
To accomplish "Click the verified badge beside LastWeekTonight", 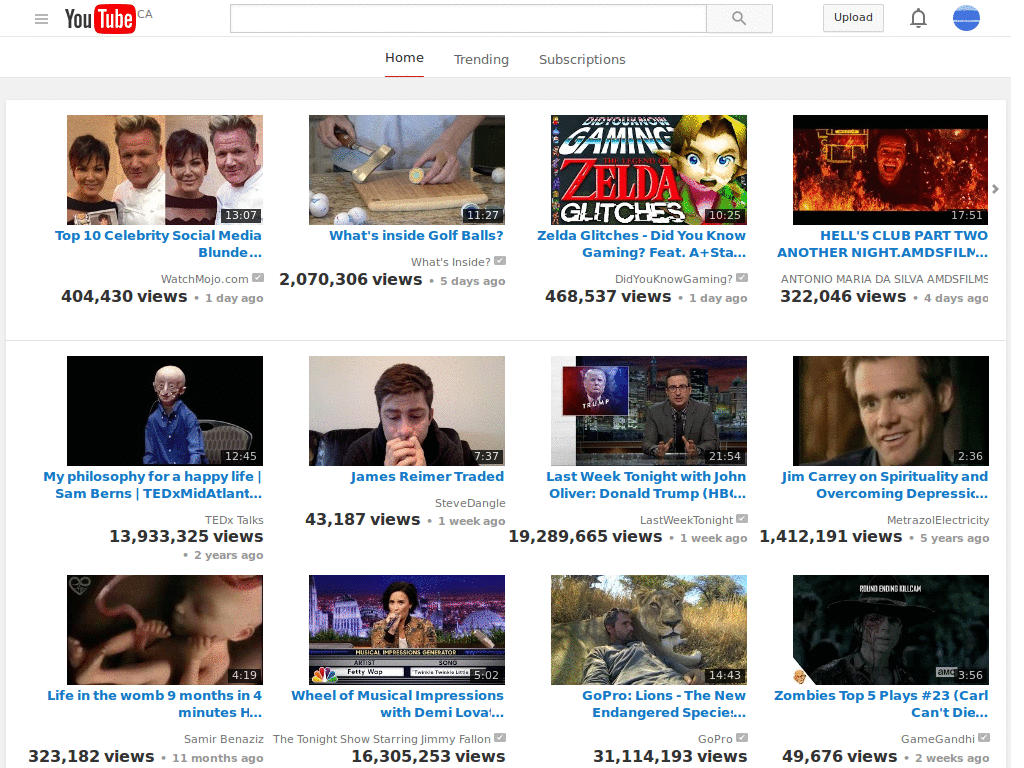I will (742, 519).
